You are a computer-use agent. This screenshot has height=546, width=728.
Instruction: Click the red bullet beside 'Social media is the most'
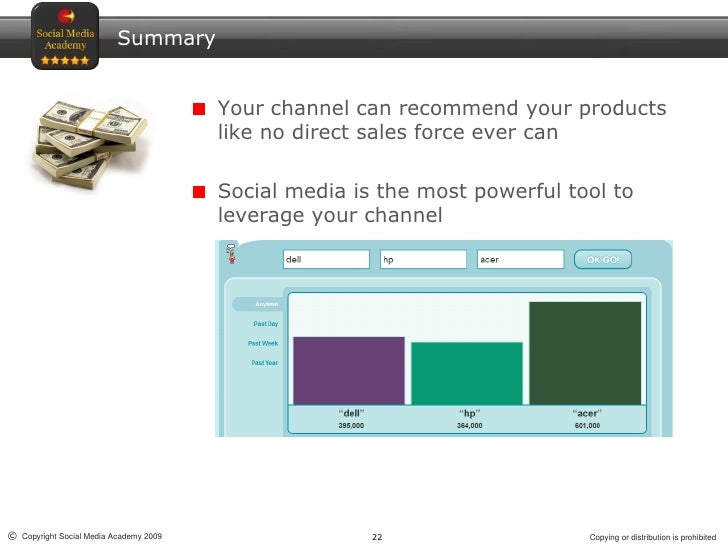pyautogui.click(x=199, y=192)
